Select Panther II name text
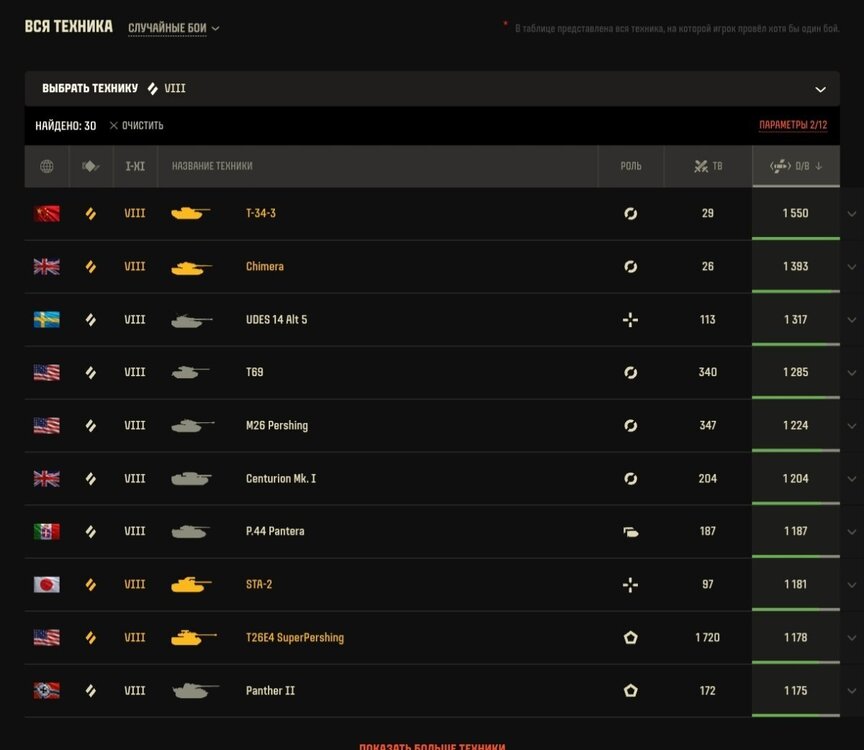Screen dimensions: 864x750 tap(270, 690)
